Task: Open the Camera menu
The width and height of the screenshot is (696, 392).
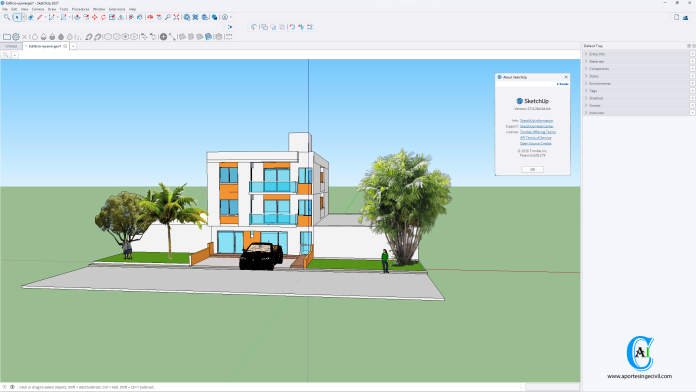Action: tap(38, 9)
